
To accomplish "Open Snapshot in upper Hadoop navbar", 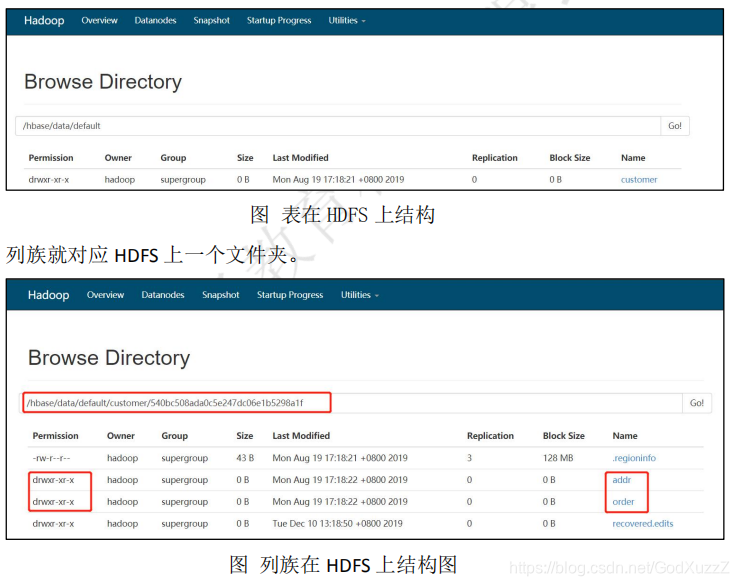I will 212,20.
